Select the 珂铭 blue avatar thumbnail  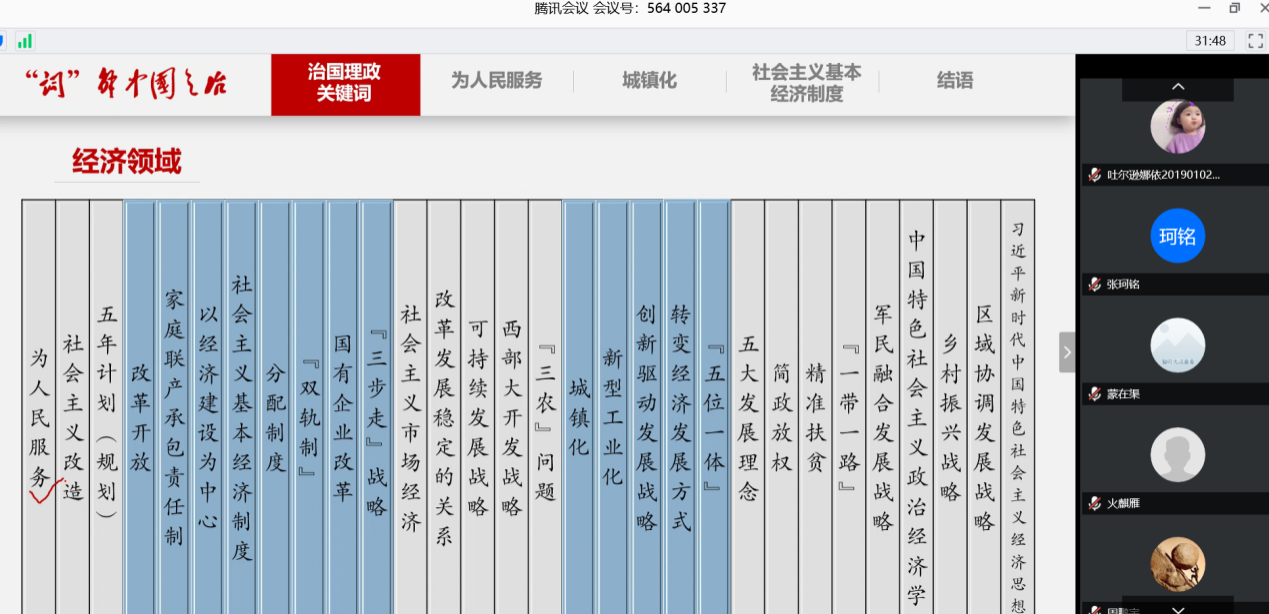tap(1177, 236)
